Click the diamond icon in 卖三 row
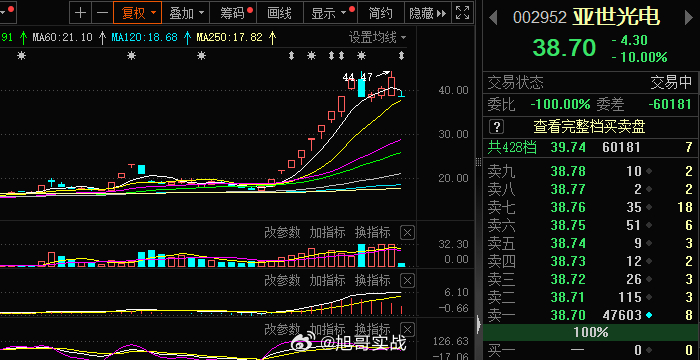The height and width of the screenshot is (360, 700). pyautogui.click(x=648, y=279)
